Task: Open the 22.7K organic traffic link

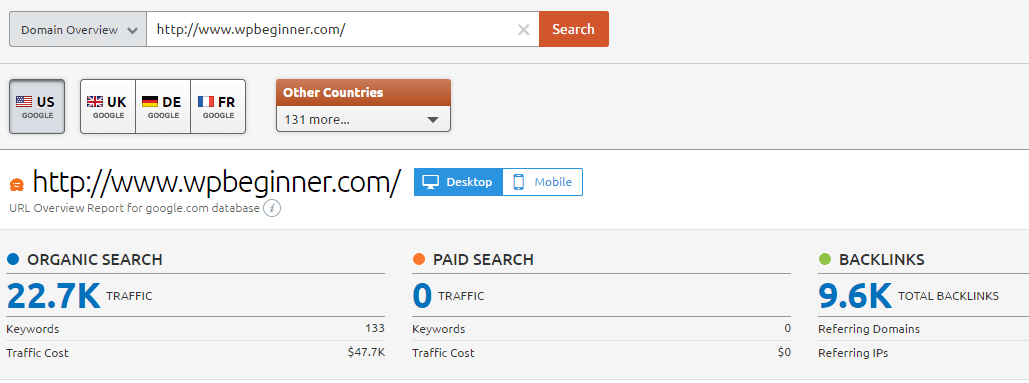Action: (x=54, y=296)
